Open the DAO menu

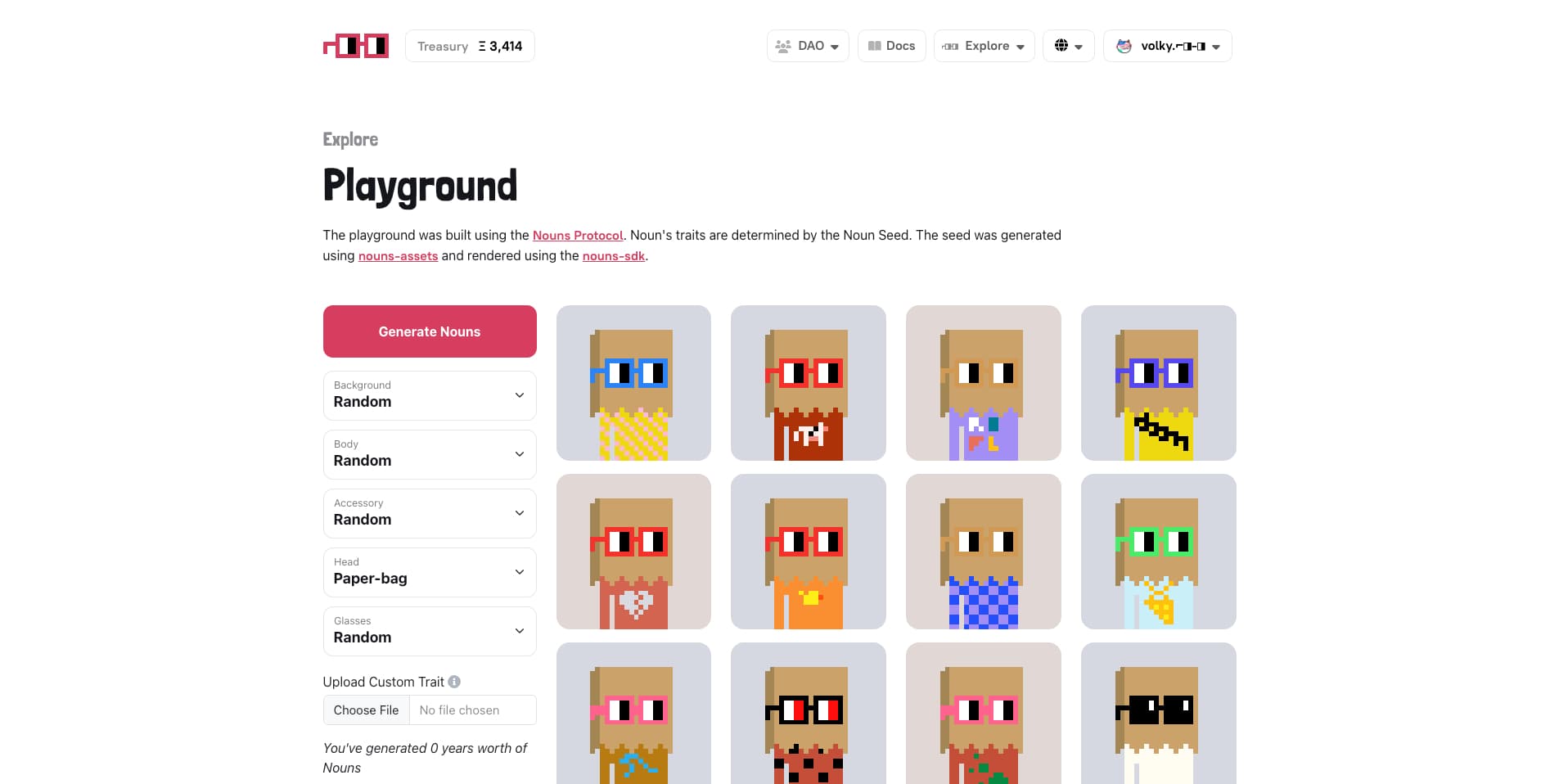coord(808,46)
